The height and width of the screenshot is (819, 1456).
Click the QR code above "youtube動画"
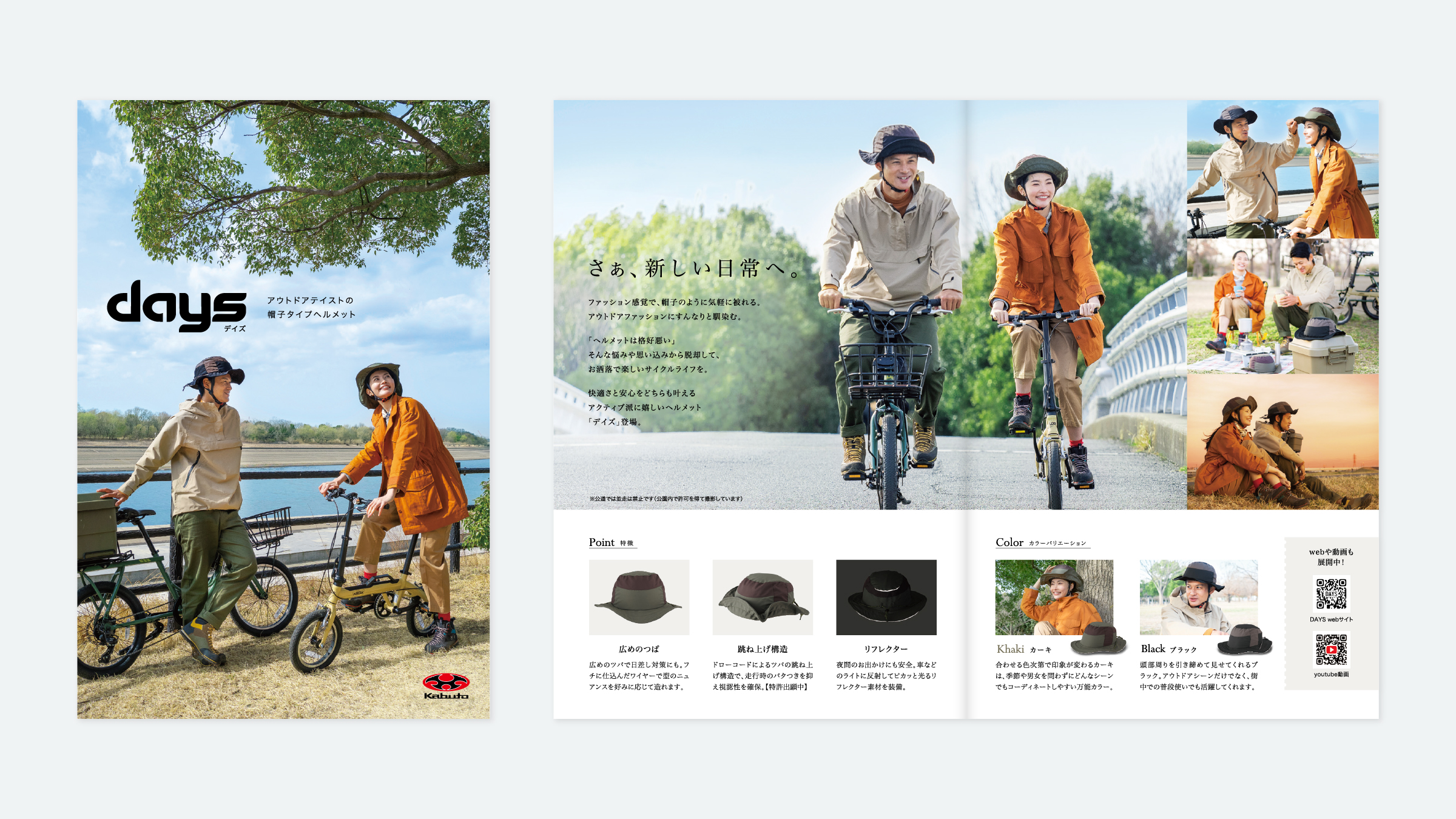(x=1331, y=649)
